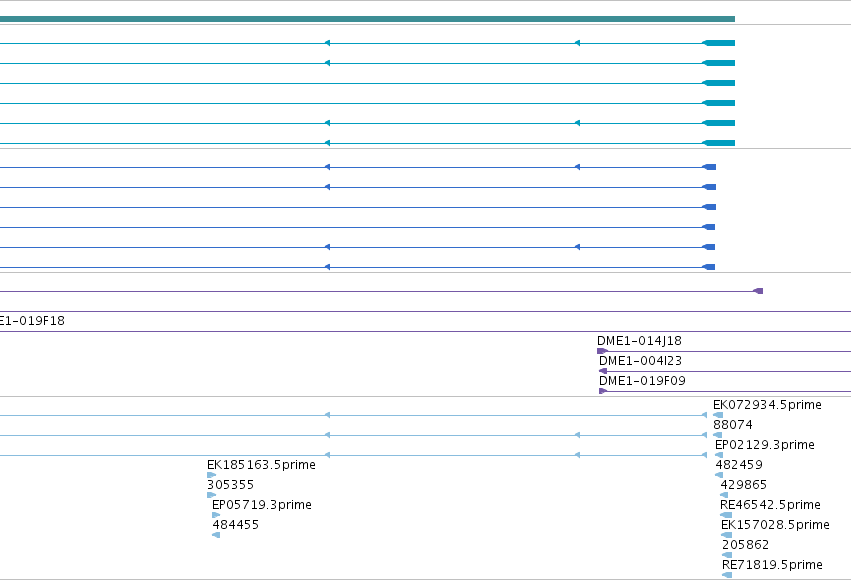Click the DME1-019F09 clone label
The width and height of the screenshot is (851, 580).
(x=642, y=381)
